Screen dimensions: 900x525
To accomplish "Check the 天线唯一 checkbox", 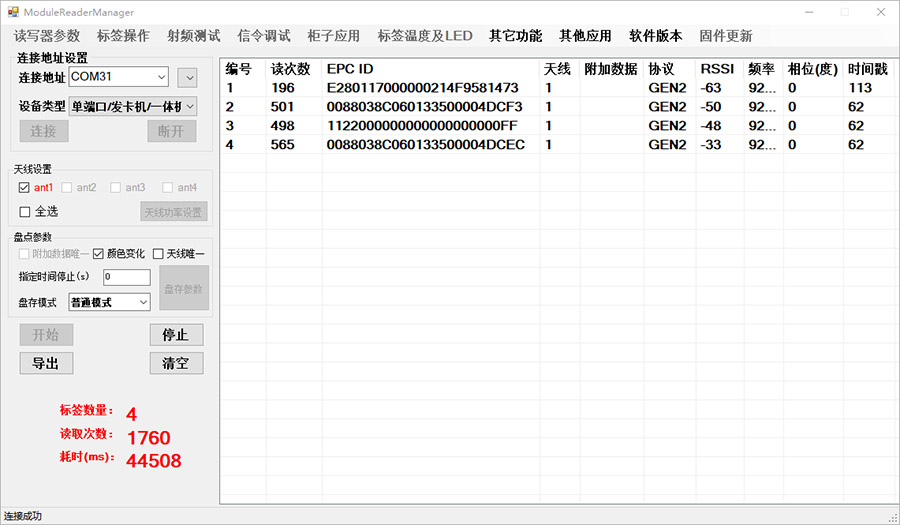I will click(x=158, y=254).
